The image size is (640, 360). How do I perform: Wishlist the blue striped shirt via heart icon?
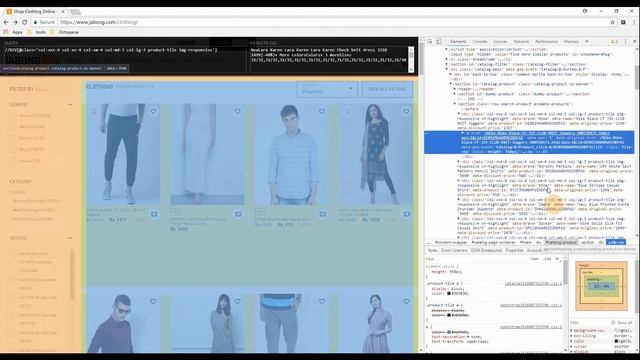322,111
